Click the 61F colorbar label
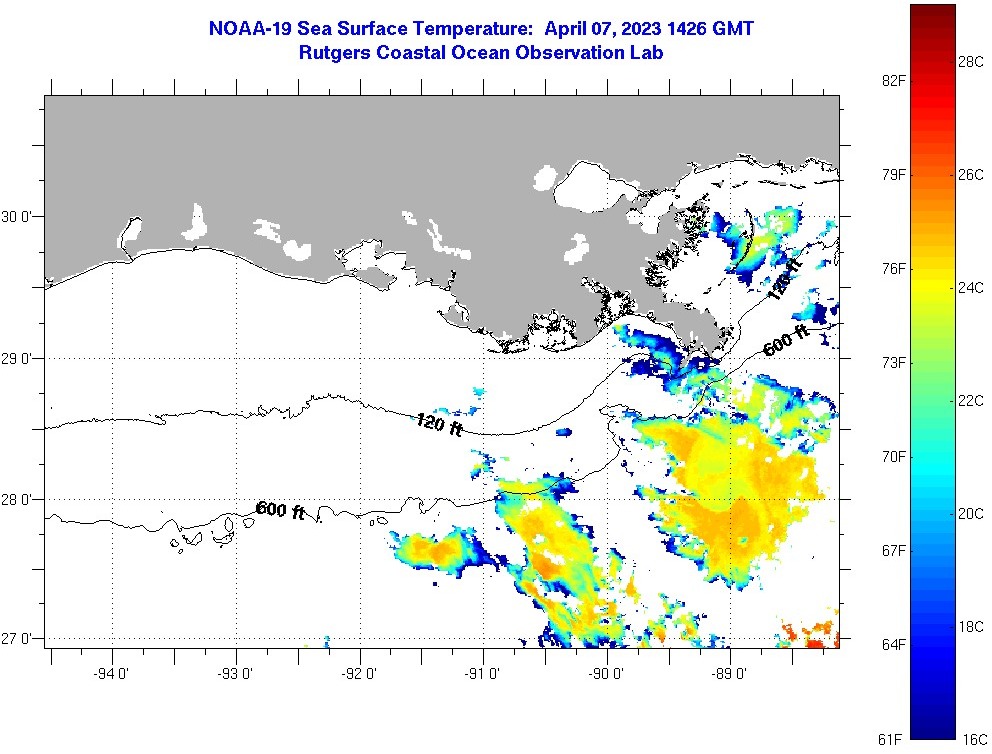This screenshot has width=992, height=754. [x=891, y=739]
